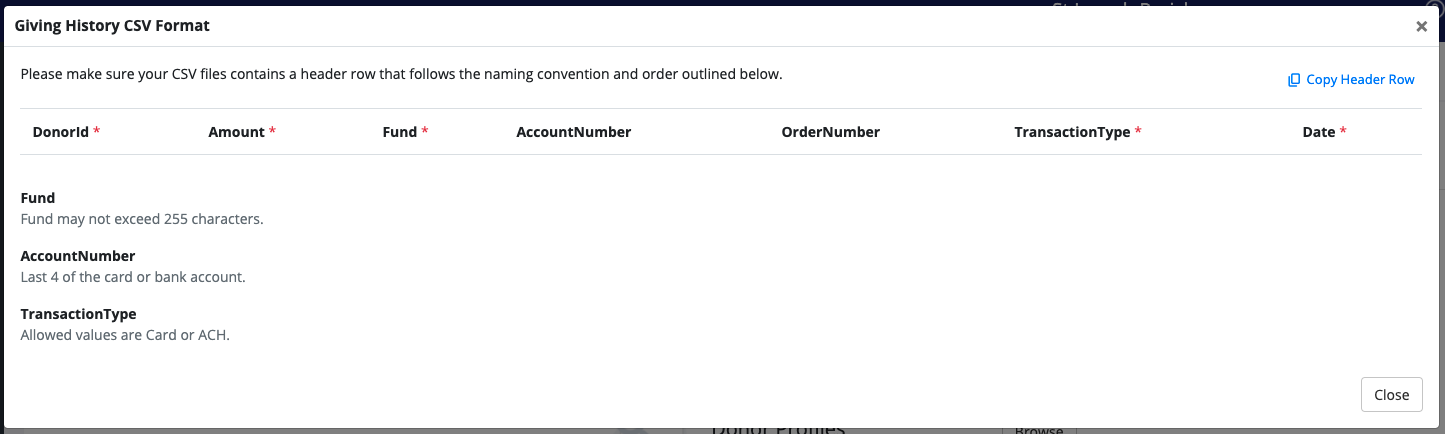Click the copy icon beside Copy Header Row
This screenshot has height=434, width=1445.
1294,80
